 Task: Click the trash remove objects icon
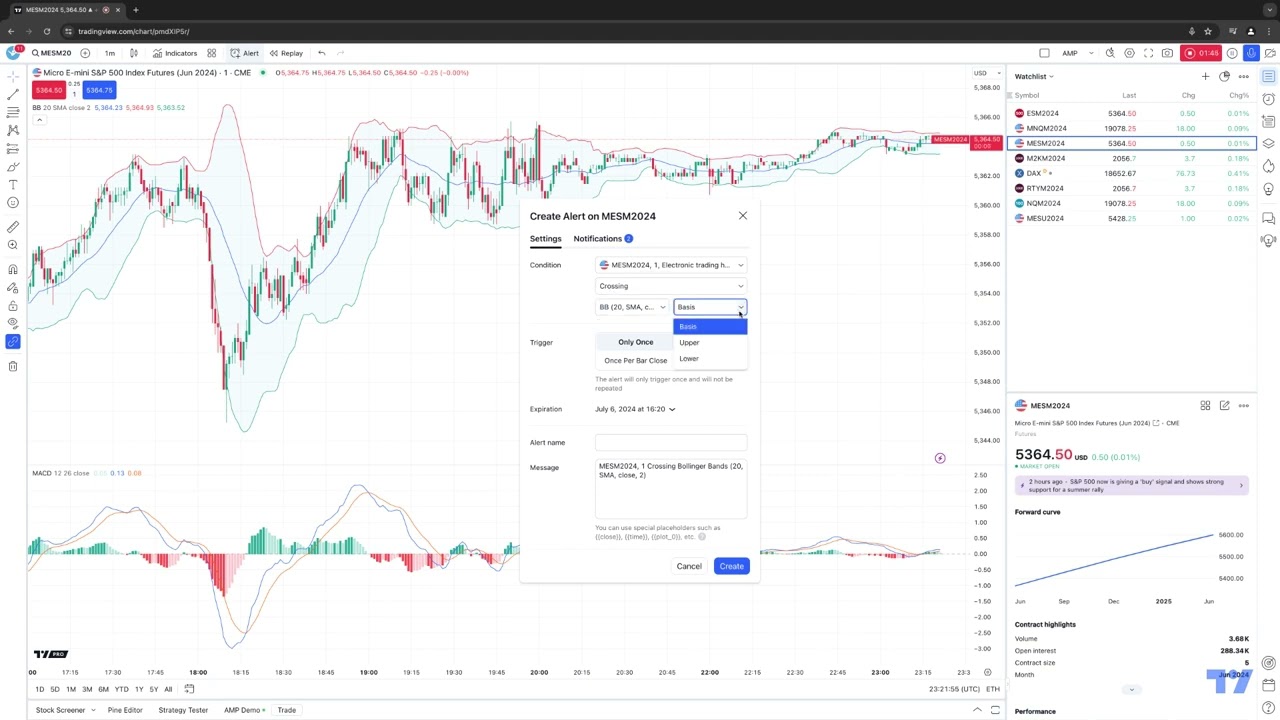coord(13,366)
